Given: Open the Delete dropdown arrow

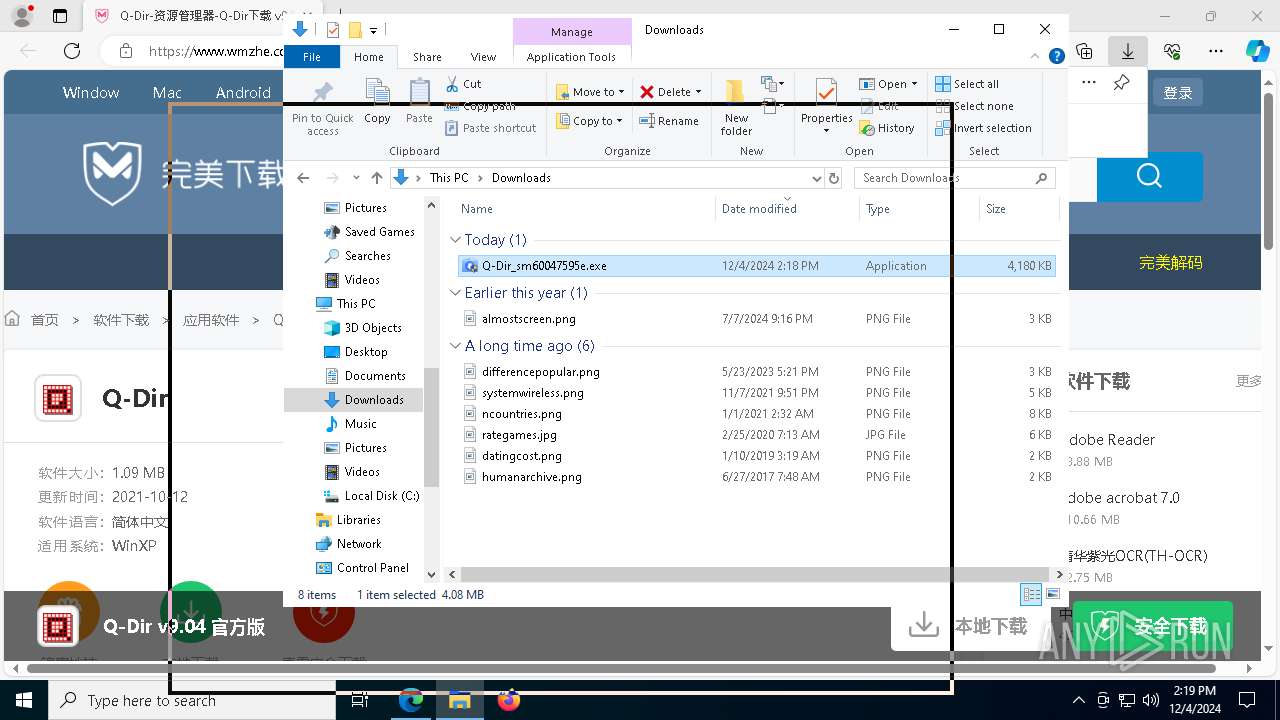Looking at the screenshot, I should click(x=698, y=92).
